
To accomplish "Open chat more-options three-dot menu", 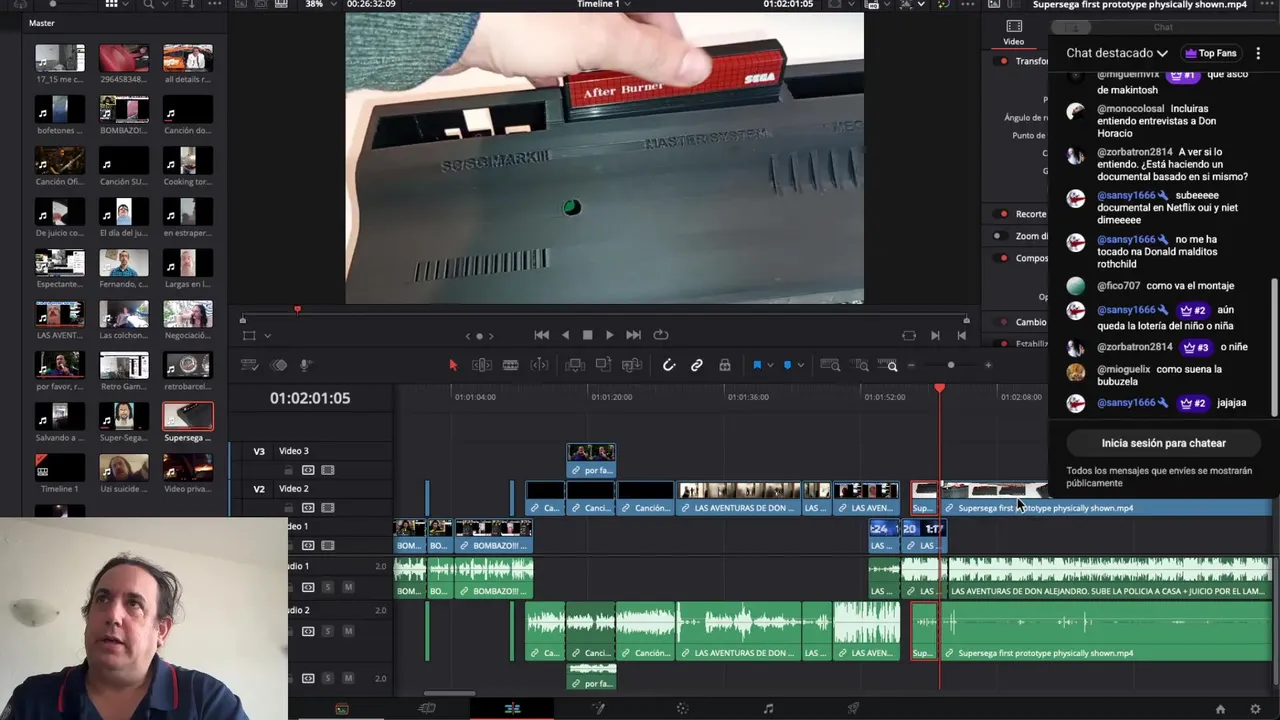I will tap(1258, 53).
